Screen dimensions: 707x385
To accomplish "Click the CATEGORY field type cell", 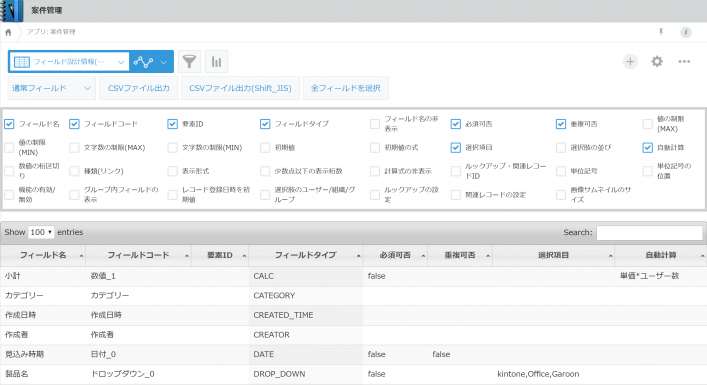I will (306, 296).
